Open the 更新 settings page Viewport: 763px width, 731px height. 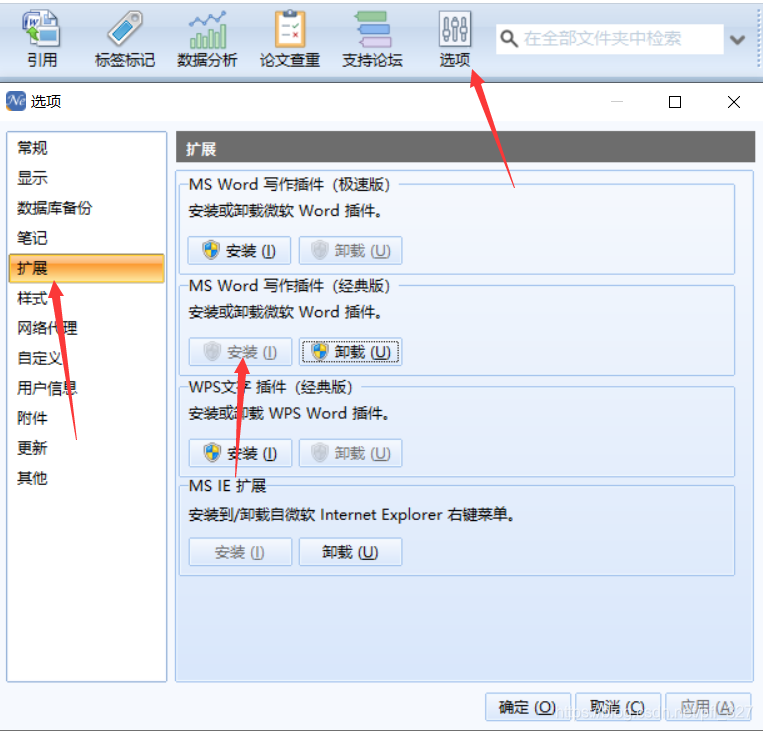87,448
